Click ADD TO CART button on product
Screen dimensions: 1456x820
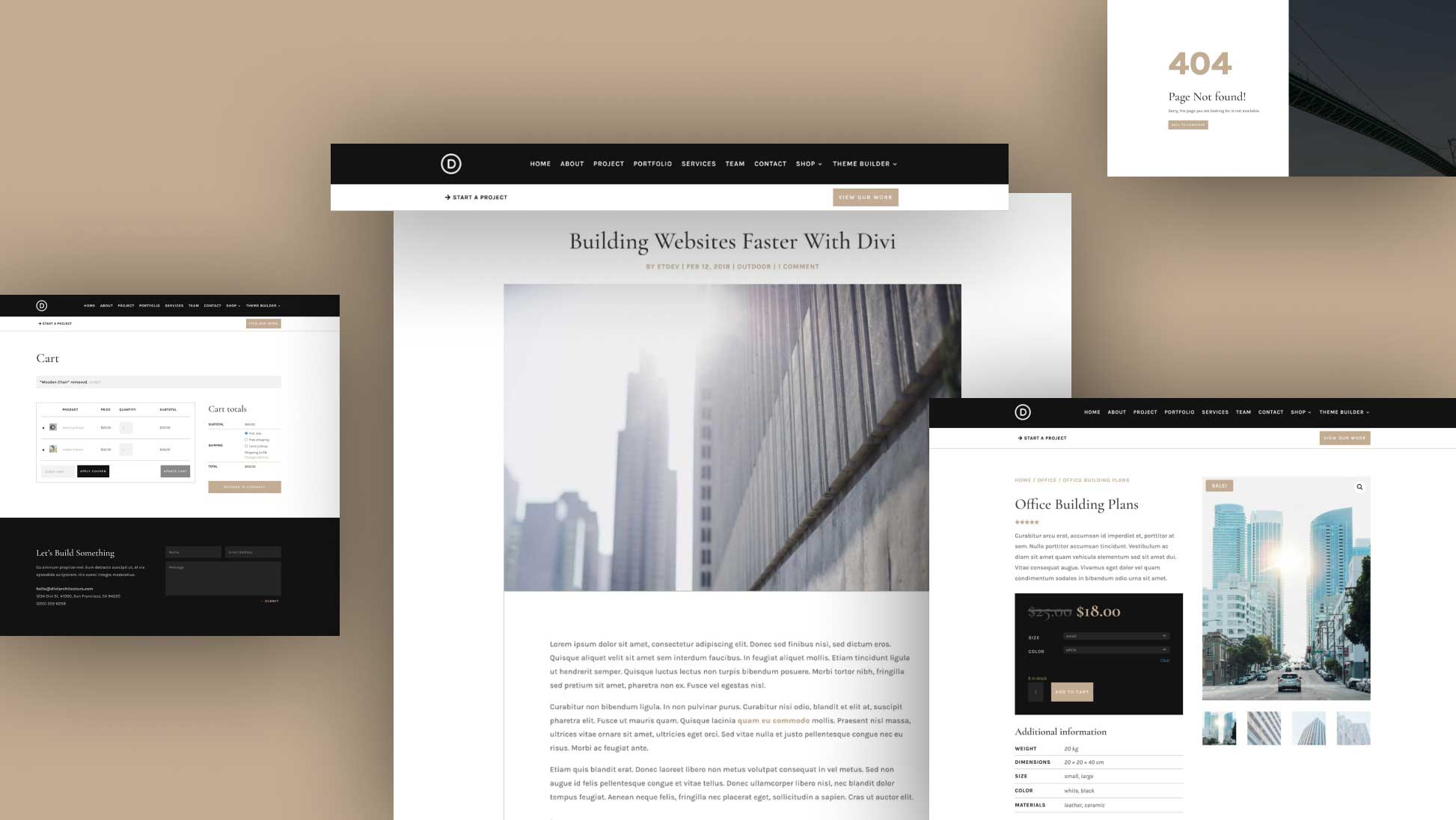coord(1072,693)
